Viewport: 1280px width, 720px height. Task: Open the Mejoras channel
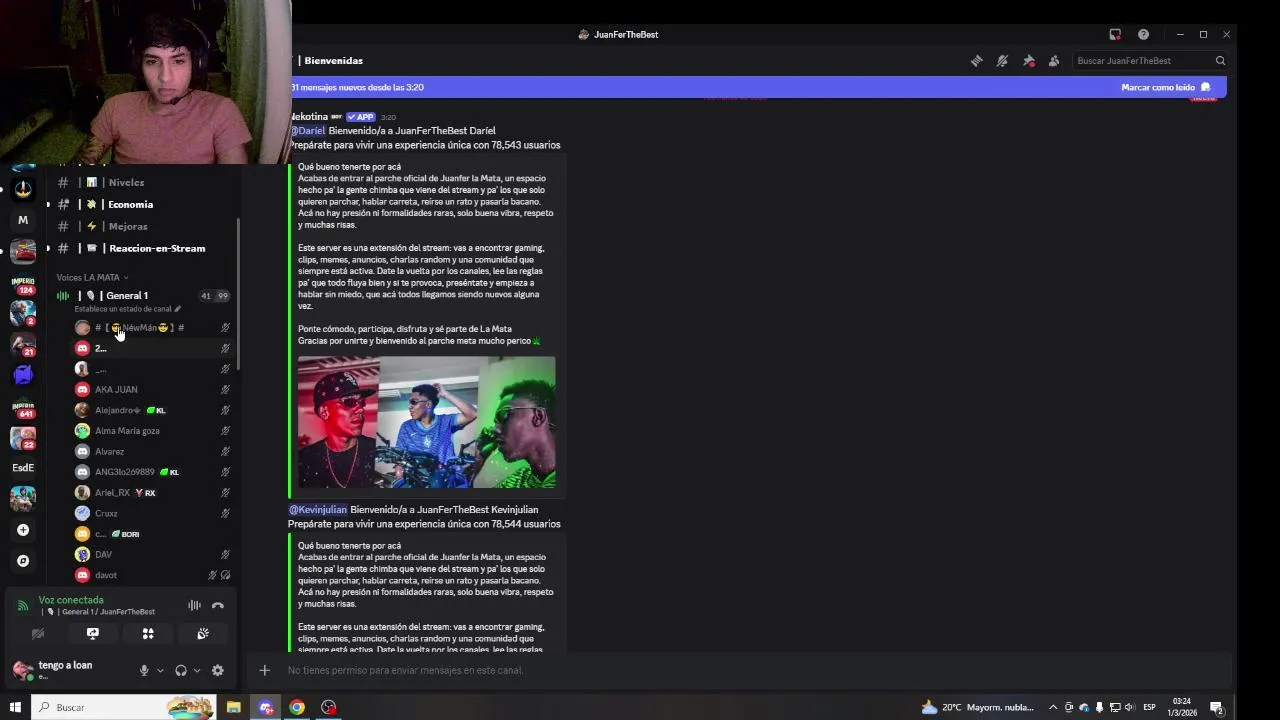click(x=142, y=226)
